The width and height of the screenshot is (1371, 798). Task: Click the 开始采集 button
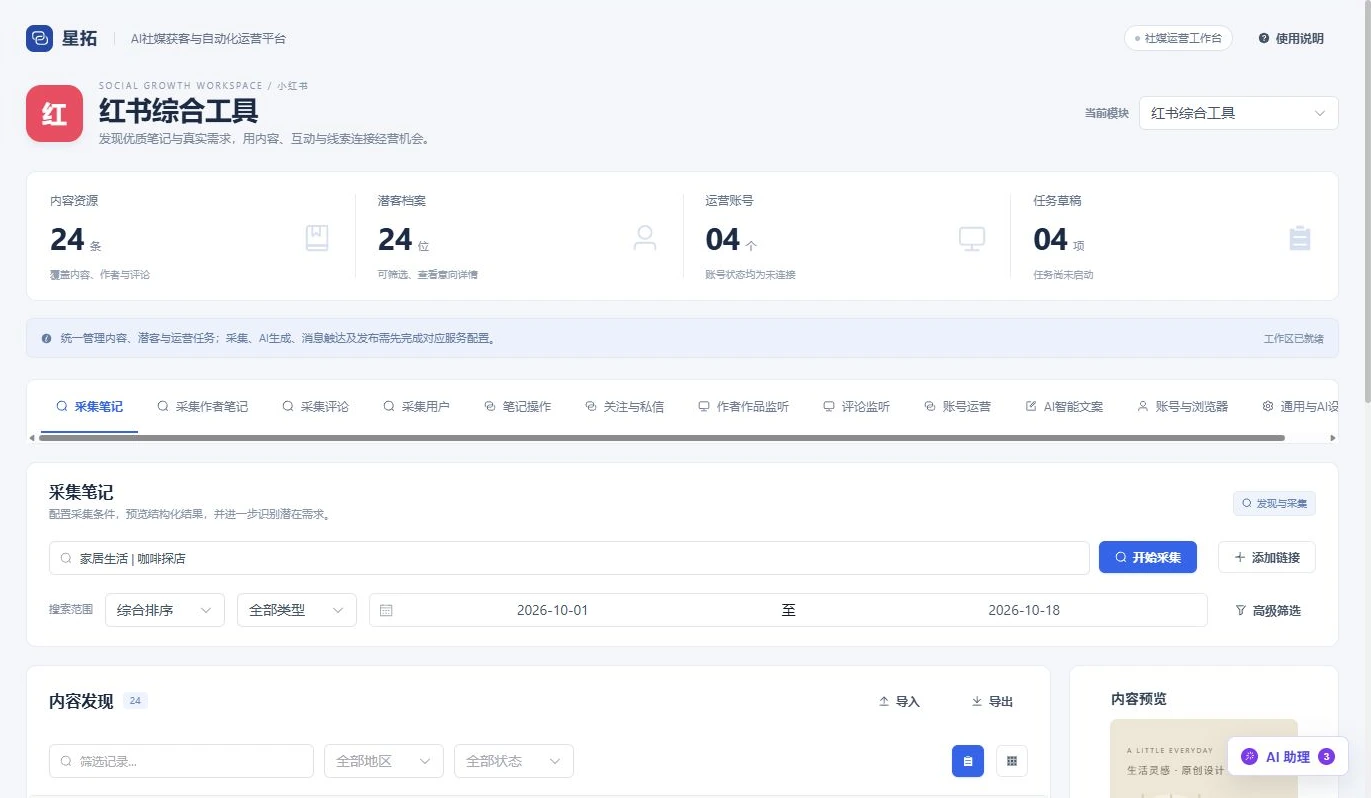(1148, 557)
